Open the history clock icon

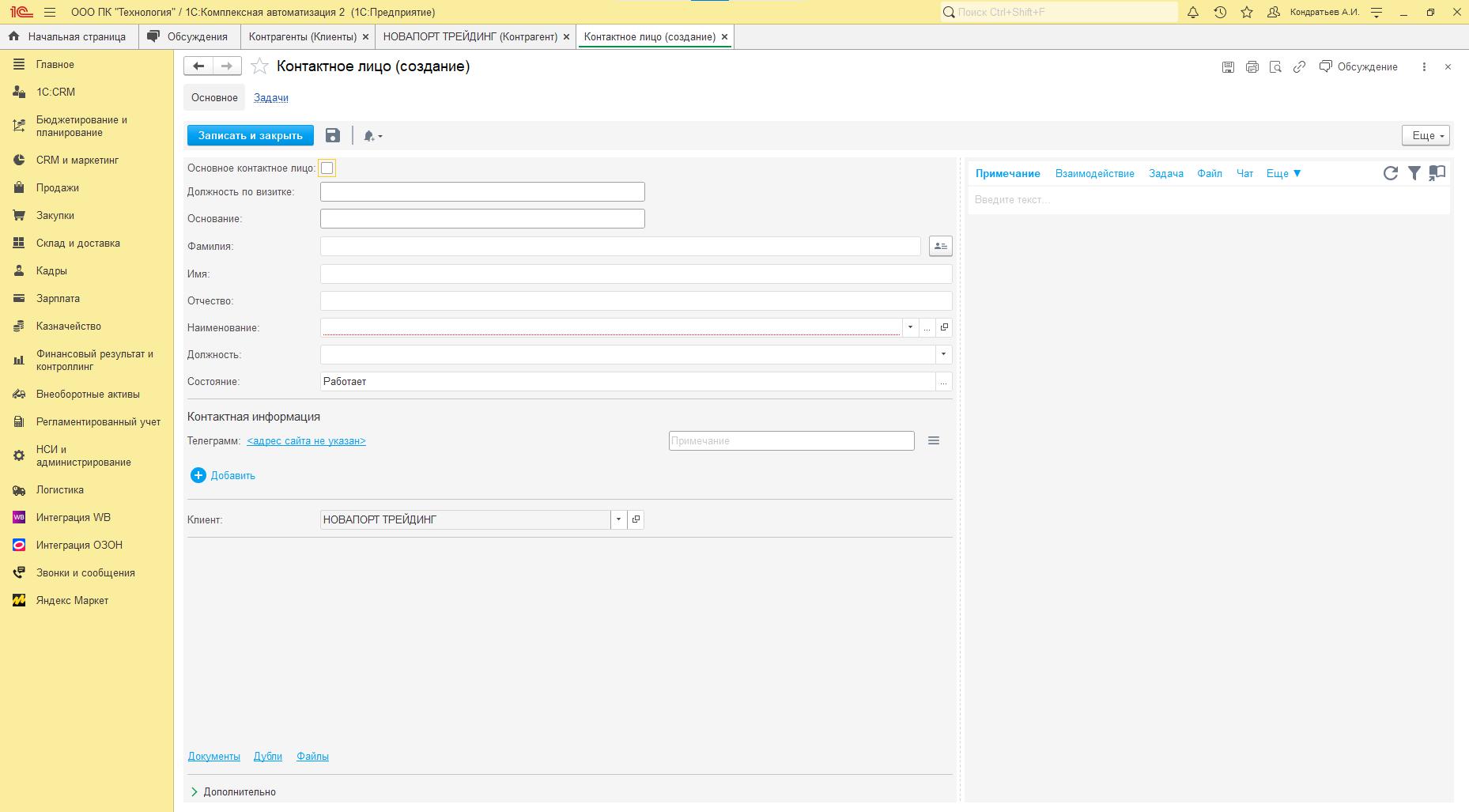pyautogui.click(x=1220, y=13)
